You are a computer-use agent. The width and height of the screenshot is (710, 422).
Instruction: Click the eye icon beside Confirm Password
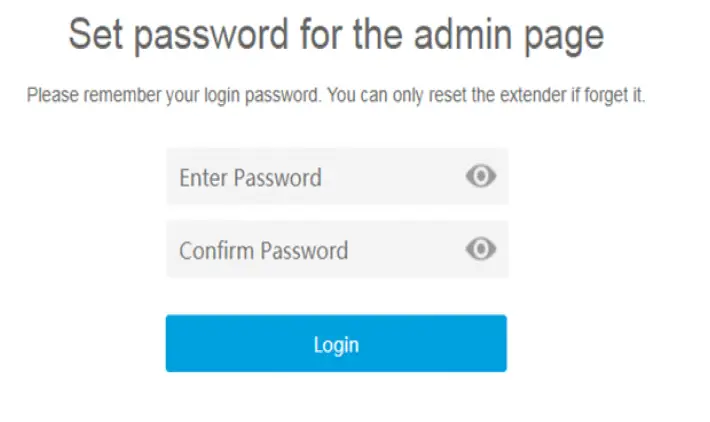coord(481,249)
